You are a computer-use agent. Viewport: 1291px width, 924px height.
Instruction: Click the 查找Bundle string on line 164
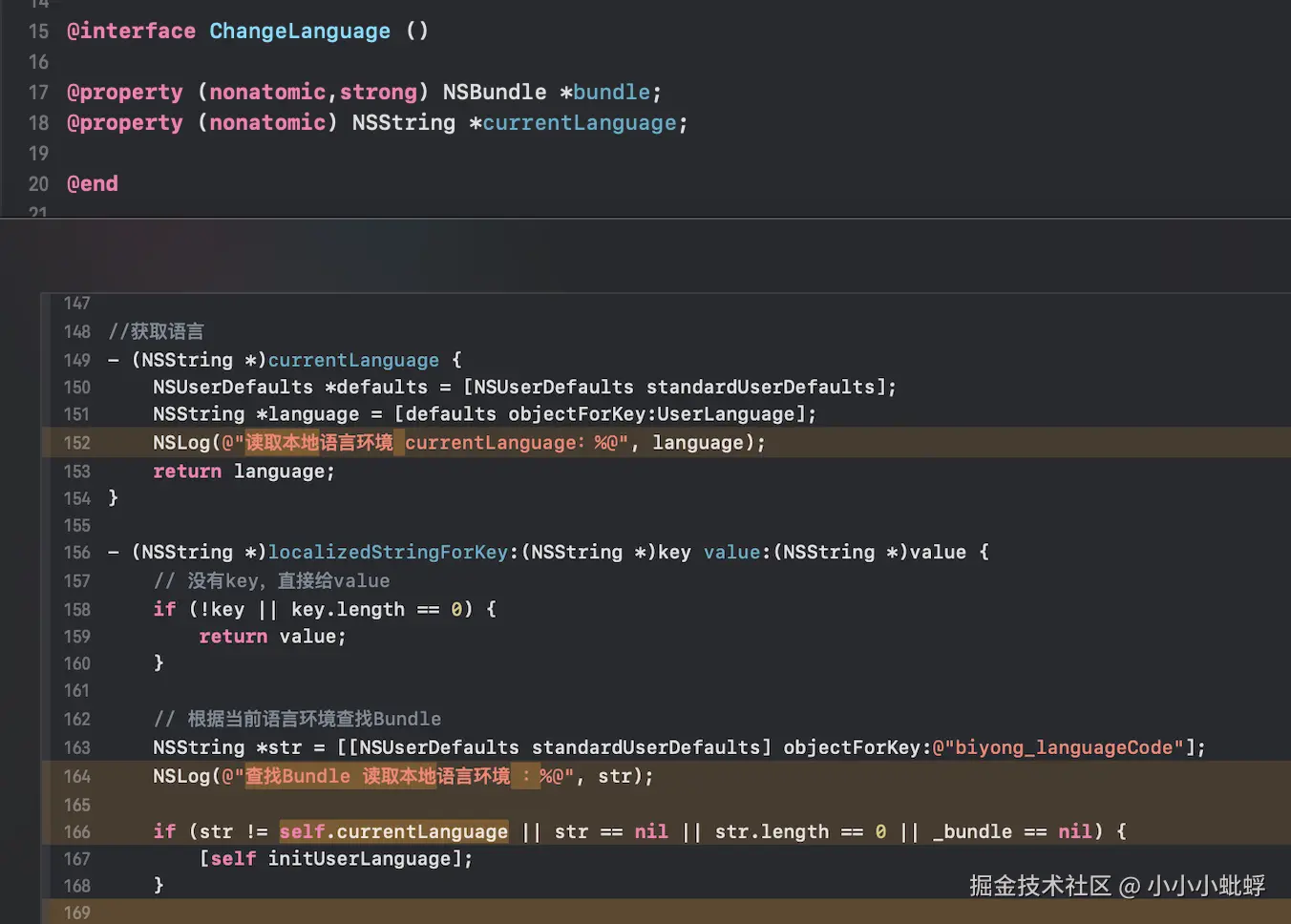(x=298, y=777)
